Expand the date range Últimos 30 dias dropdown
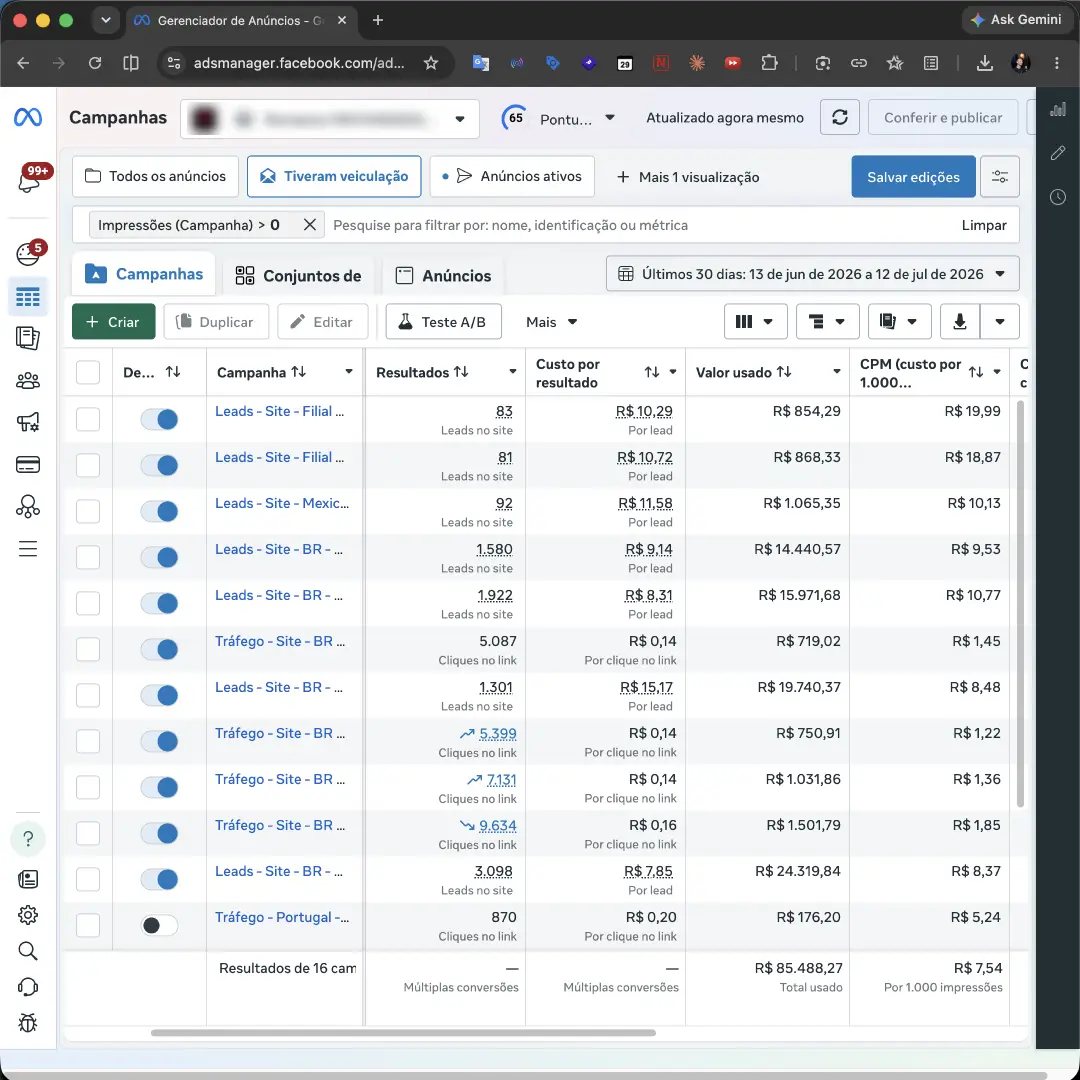 812,274
